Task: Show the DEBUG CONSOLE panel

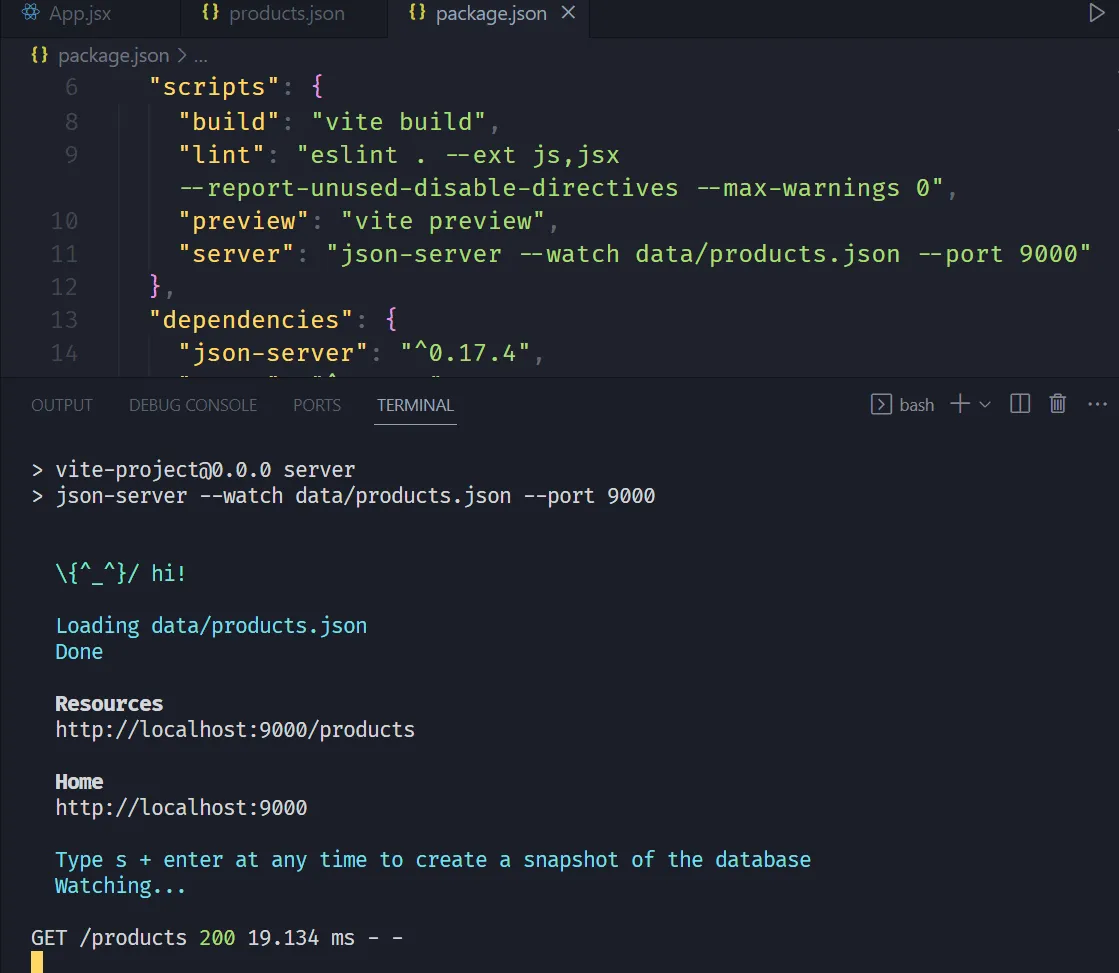Action: click(193, 405)
